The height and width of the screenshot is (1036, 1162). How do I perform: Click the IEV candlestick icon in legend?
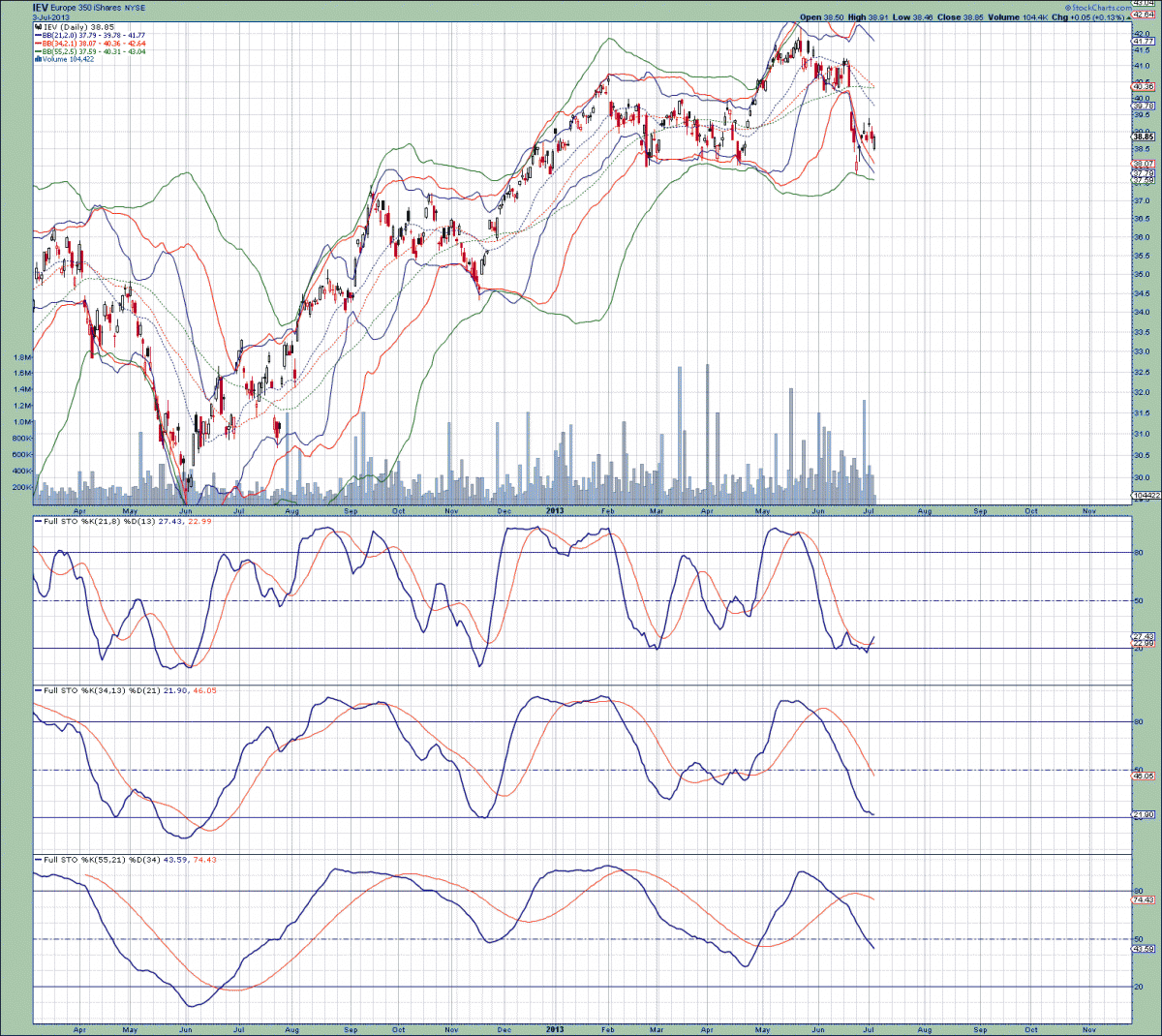(x=39, y=27)
